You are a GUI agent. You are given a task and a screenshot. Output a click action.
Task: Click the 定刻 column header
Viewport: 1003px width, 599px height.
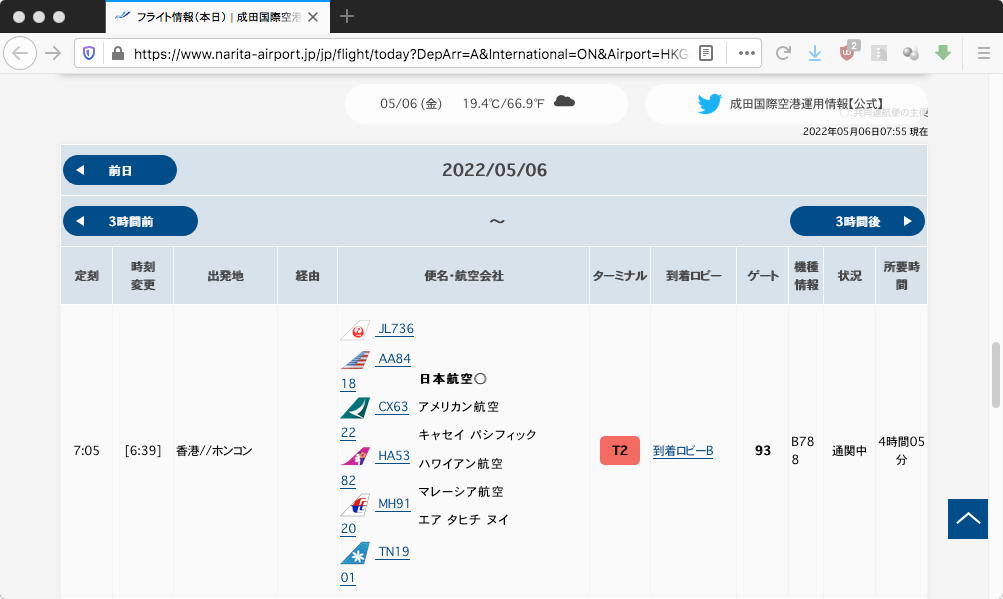point(86,276)
